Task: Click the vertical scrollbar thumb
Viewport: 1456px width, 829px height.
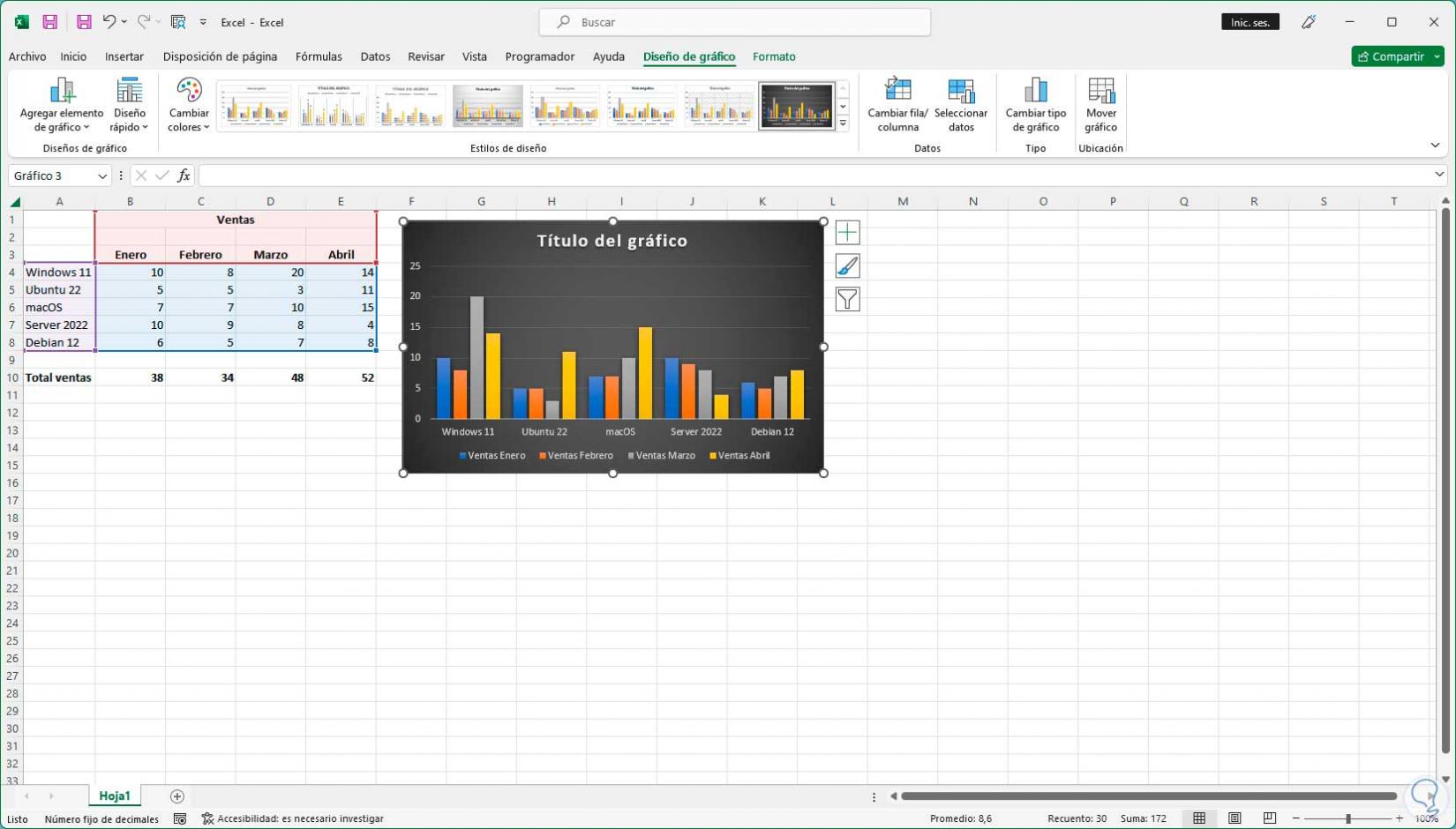Action: point(1445,481)
